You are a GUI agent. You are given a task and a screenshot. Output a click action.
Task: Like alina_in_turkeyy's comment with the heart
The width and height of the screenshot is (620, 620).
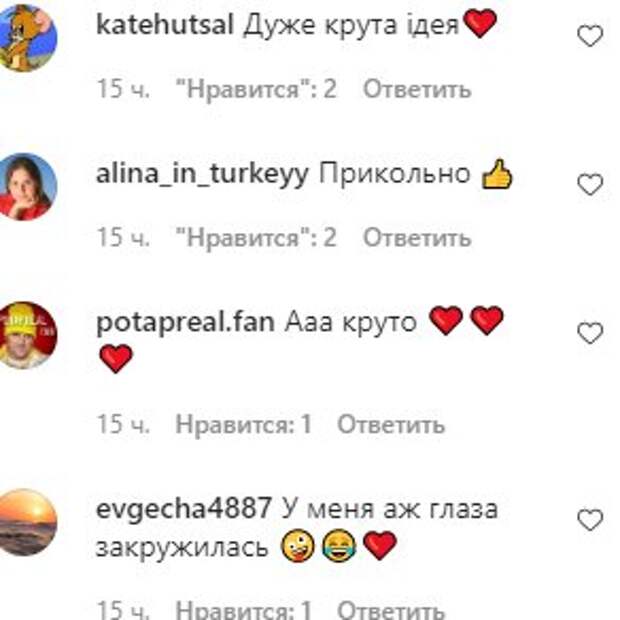(x=590, y=184)
